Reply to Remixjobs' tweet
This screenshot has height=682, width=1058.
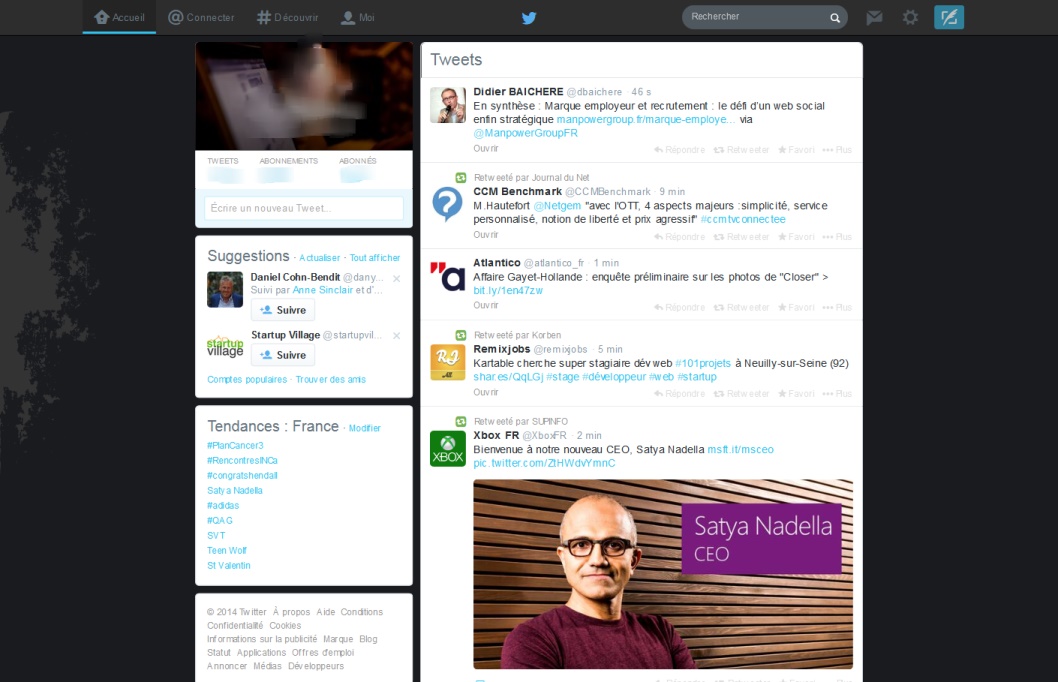tap(679, 393)
